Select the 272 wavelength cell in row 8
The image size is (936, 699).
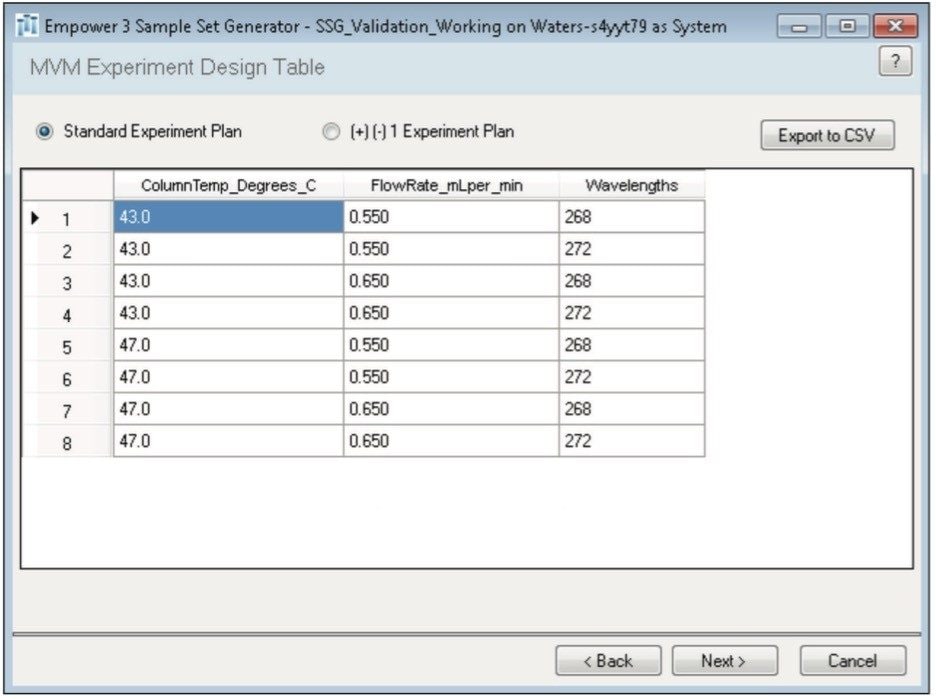point(633,441)
